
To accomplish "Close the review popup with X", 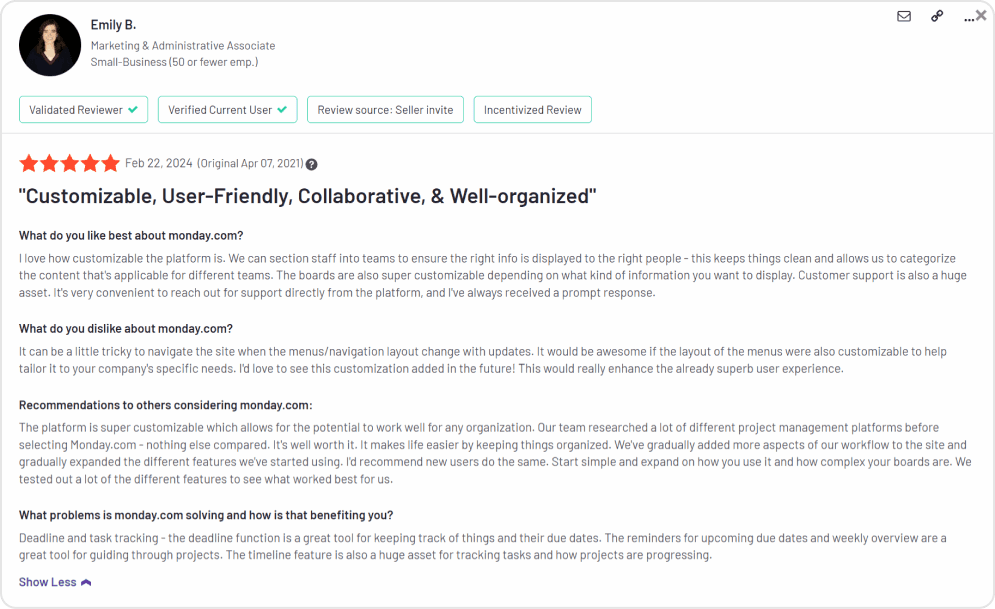I will pos(981,14).
